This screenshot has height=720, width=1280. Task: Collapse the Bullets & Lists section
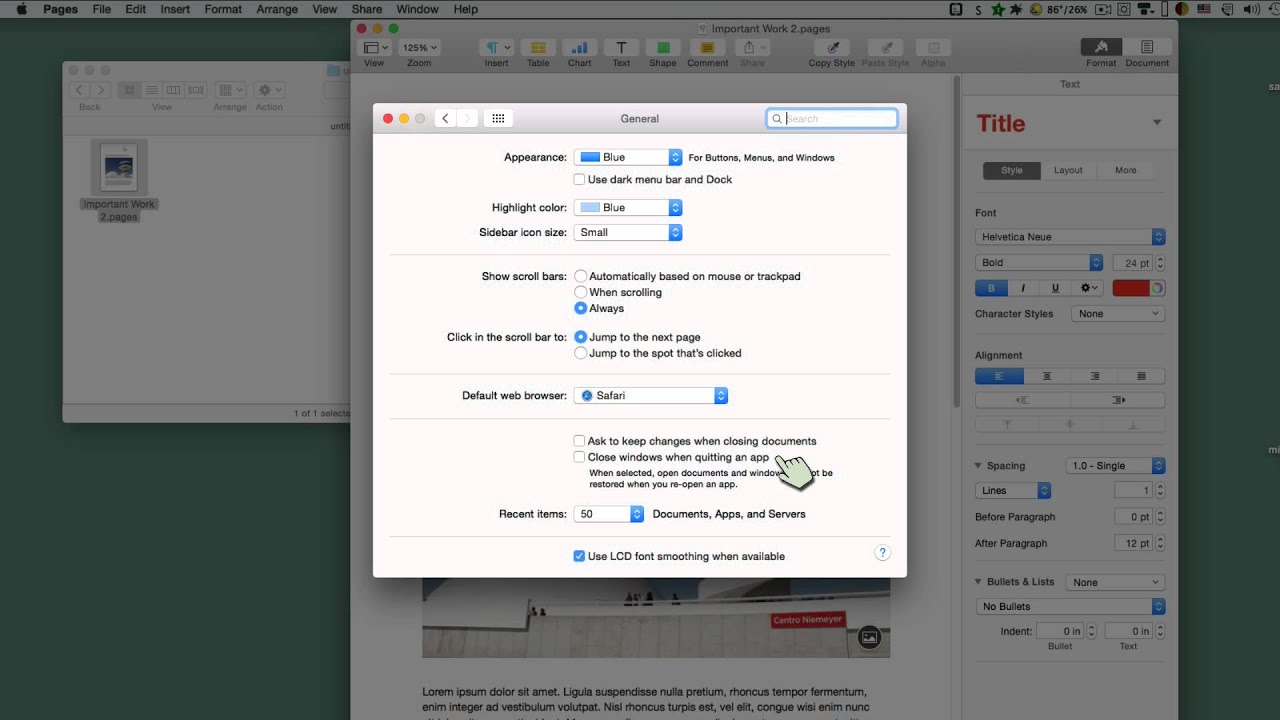click(x=978, y=582)
